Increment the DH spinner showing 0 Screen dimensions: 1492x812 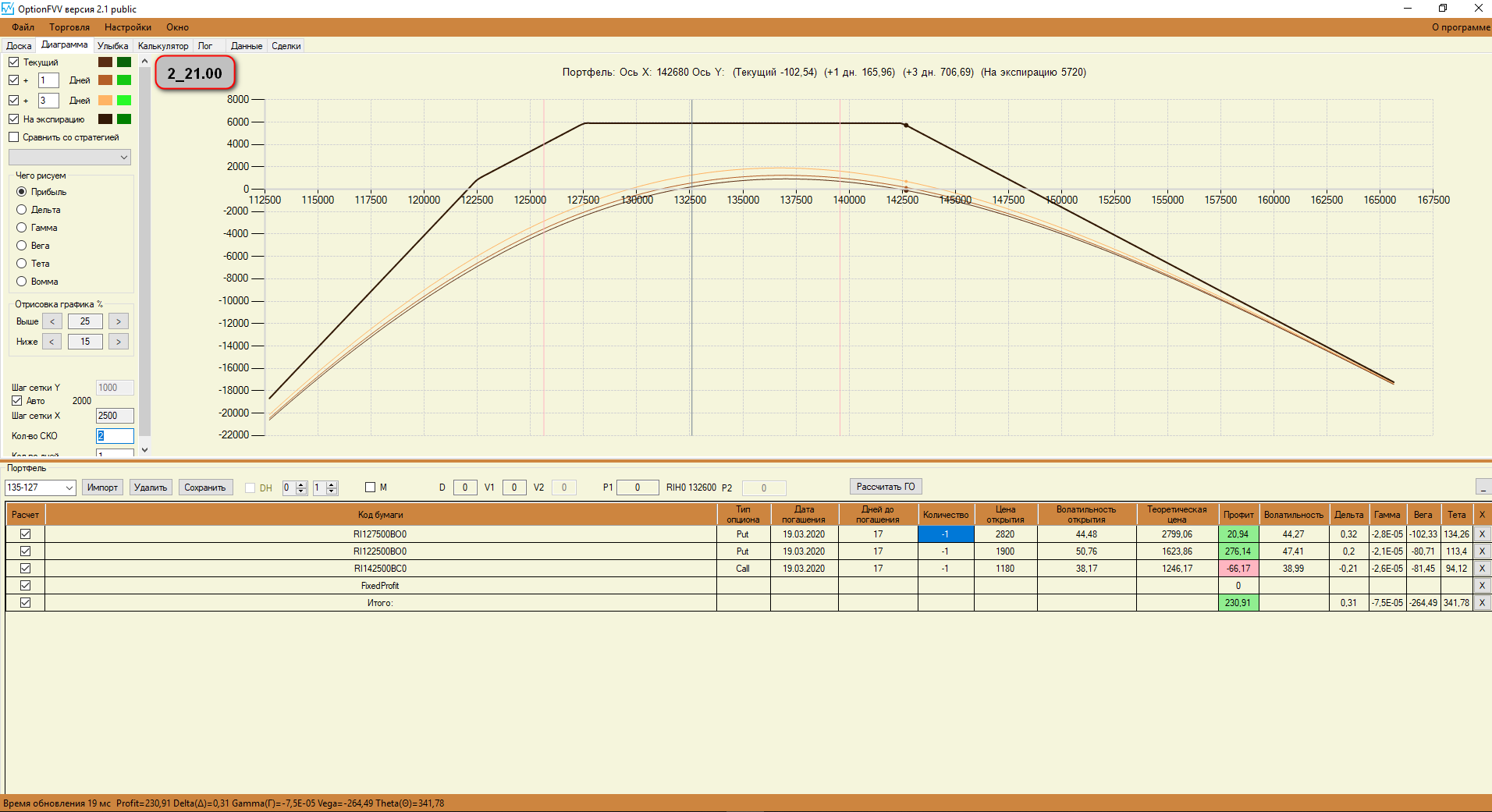[302, 484]
